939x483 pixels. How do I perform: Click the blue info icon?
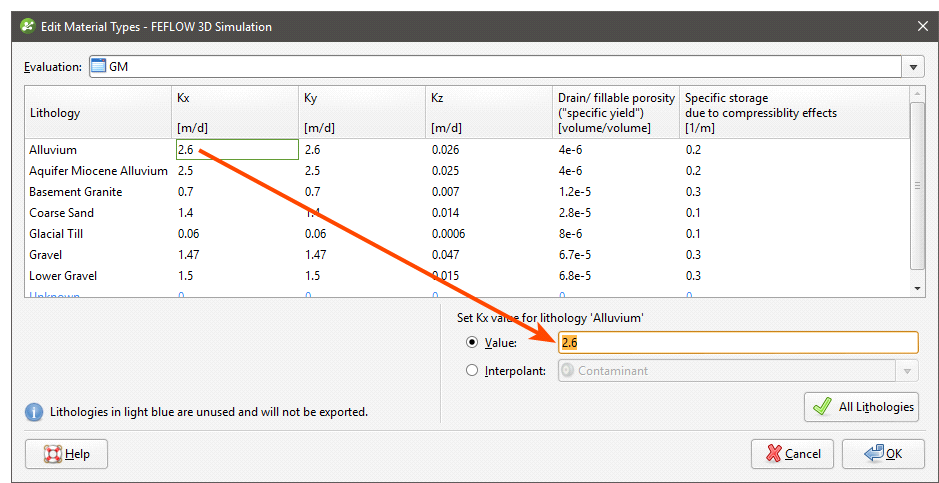coord(34,411)
